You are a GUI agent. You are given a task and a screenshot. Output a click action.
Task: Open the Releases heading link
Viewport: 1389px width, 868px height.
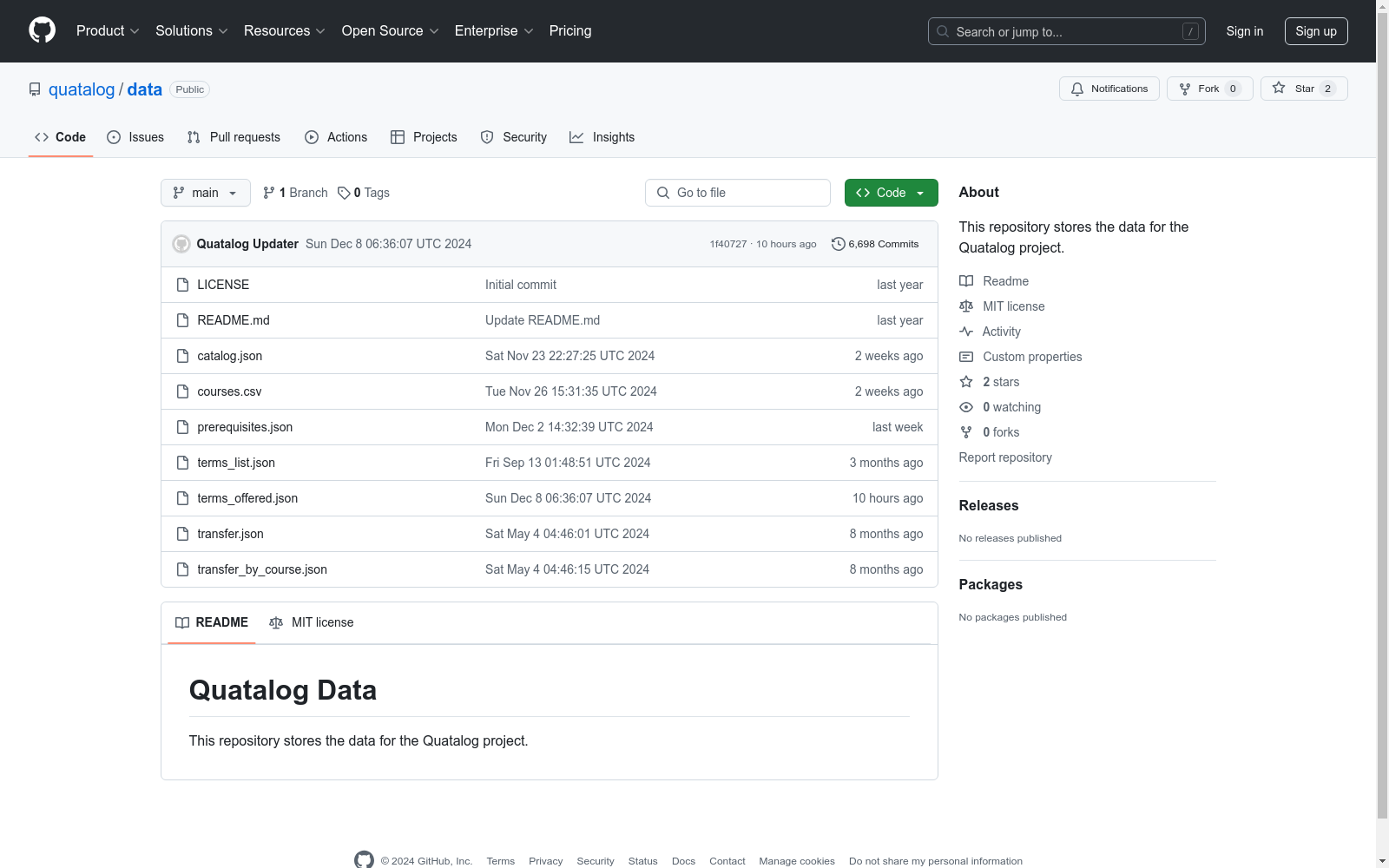coord(989,506)
